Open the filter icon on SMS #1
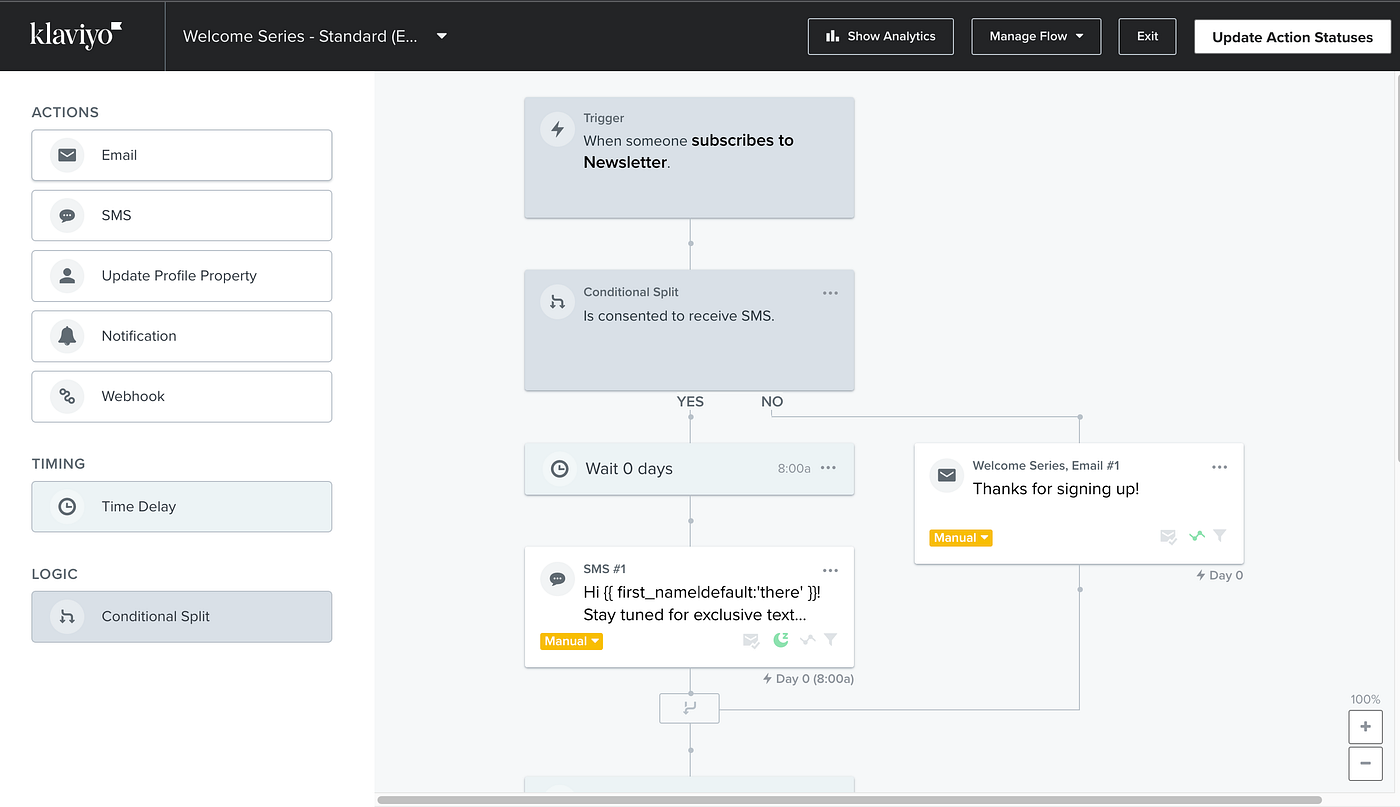The width and height of the screenshot is (1400, 807). [831, 641]
